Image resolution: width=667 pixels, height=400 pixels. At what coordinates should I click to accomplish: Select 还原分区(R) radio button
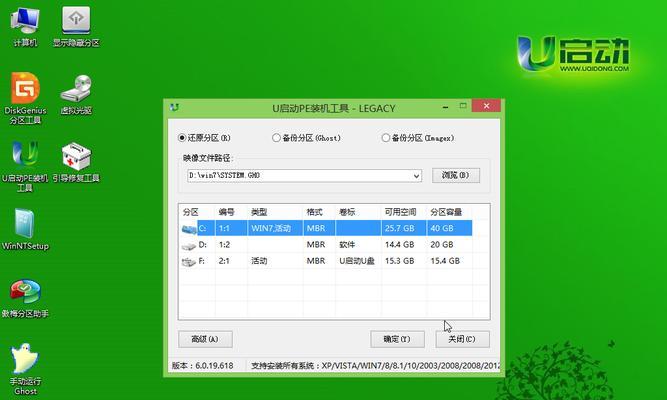click(182, 138)
